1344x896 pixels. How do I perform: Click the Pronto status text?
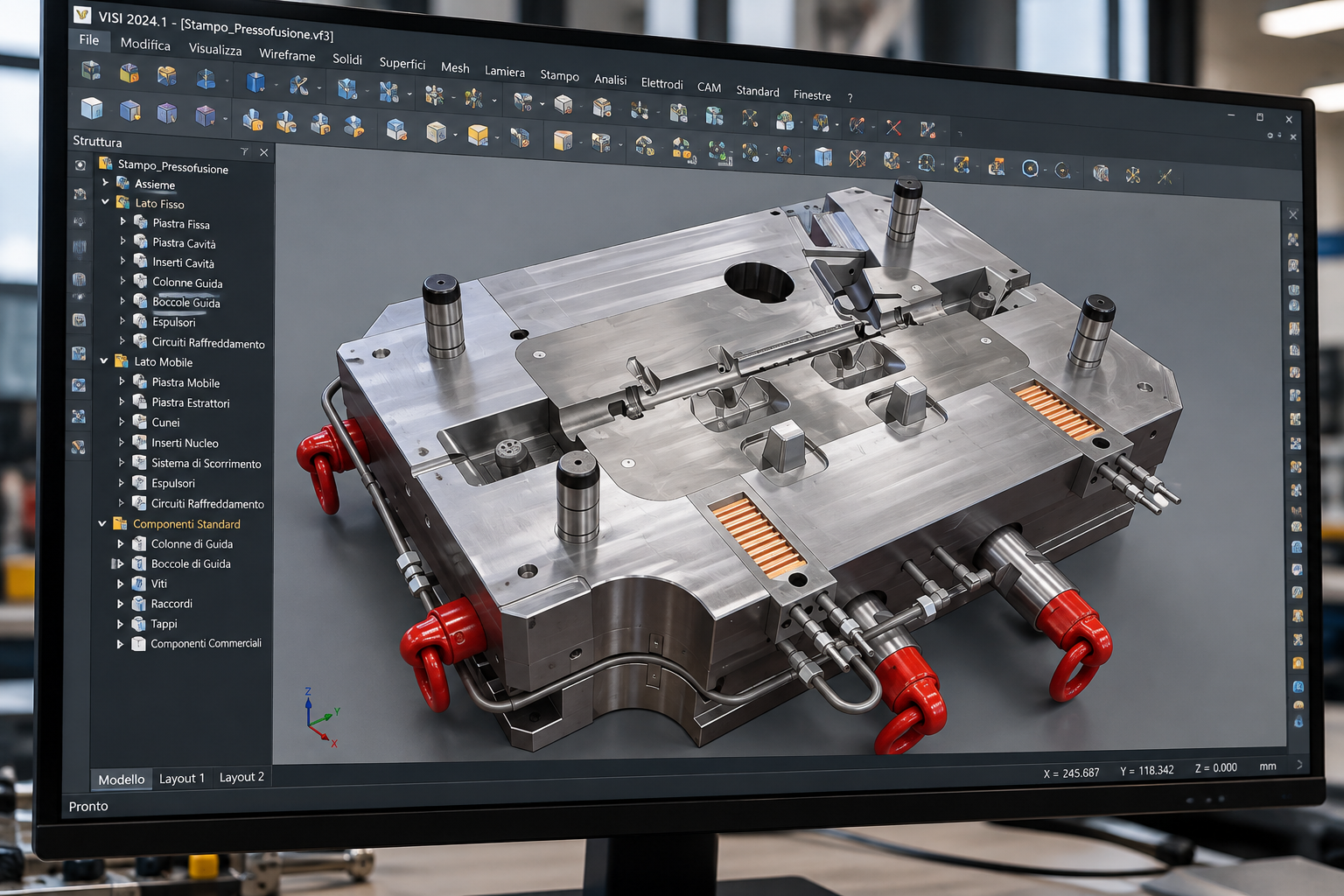tap(88, 806)
